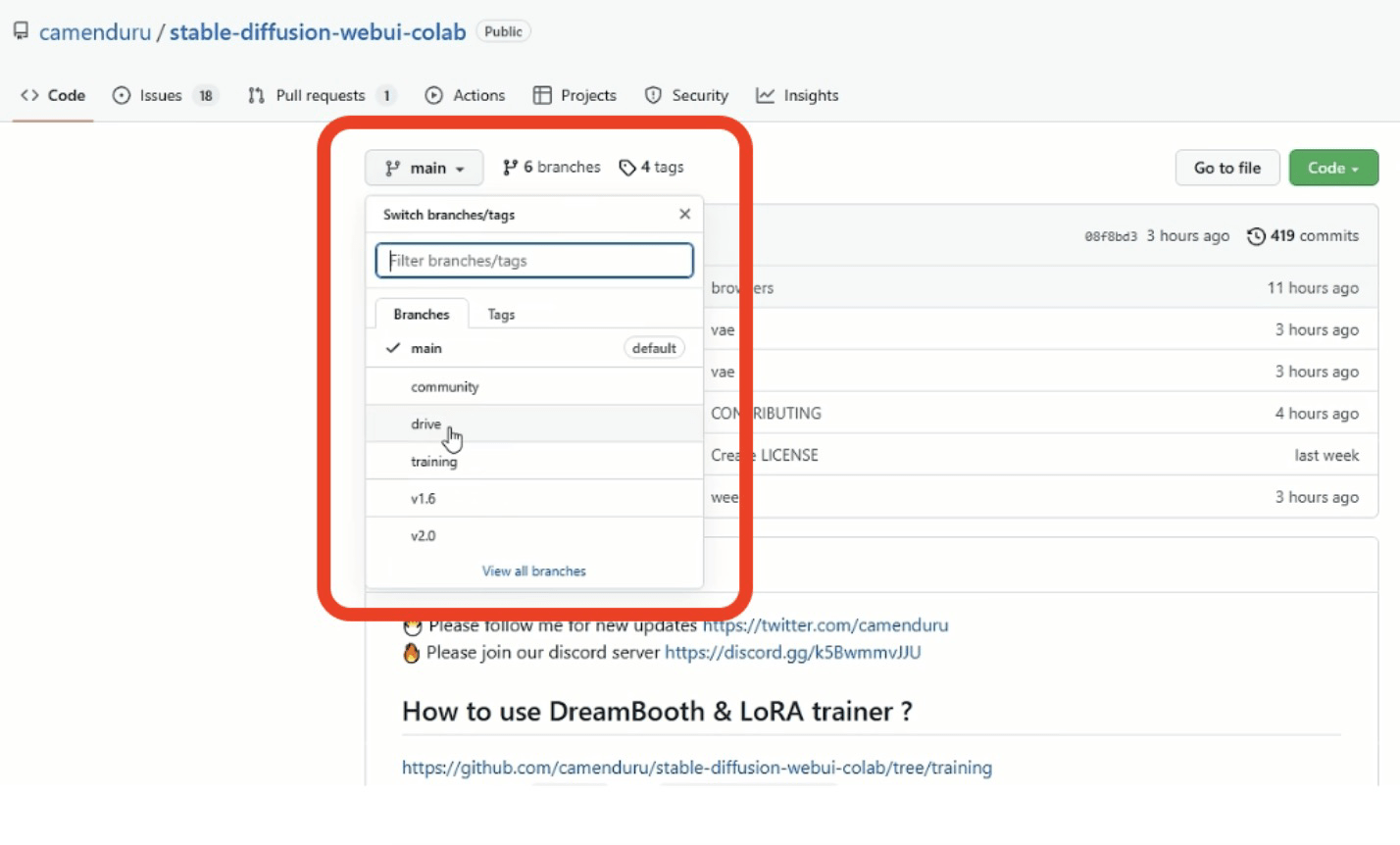
Task: Switch to the training branch
Action: pos(434,462)
